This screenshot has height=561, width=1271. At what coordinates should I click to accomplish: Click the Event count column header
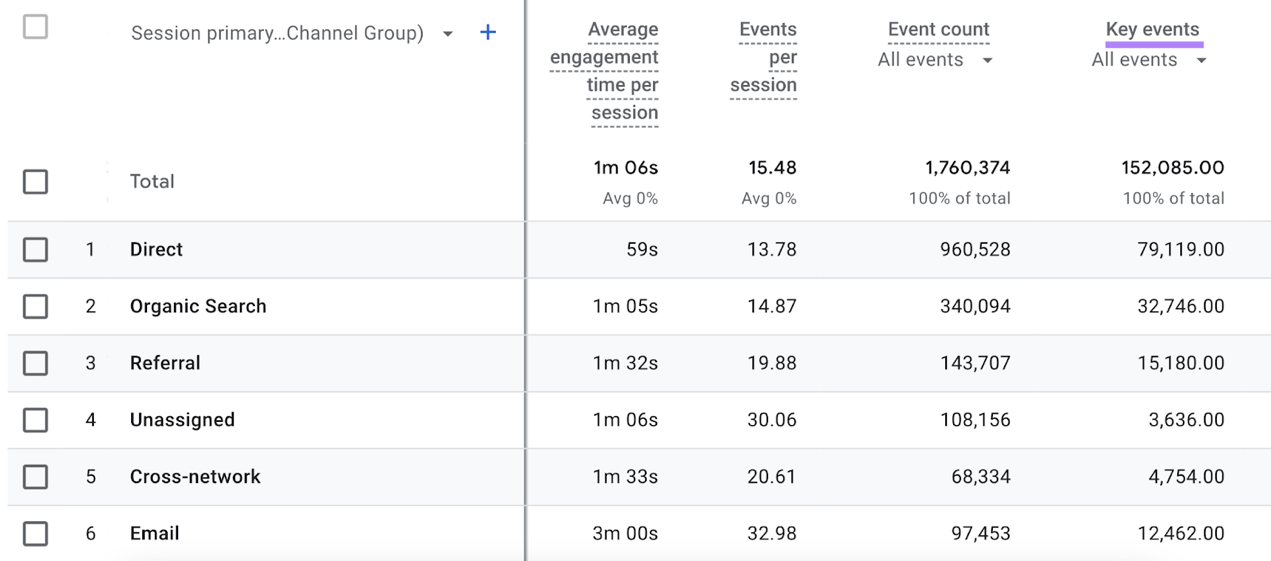coord(938,30)
